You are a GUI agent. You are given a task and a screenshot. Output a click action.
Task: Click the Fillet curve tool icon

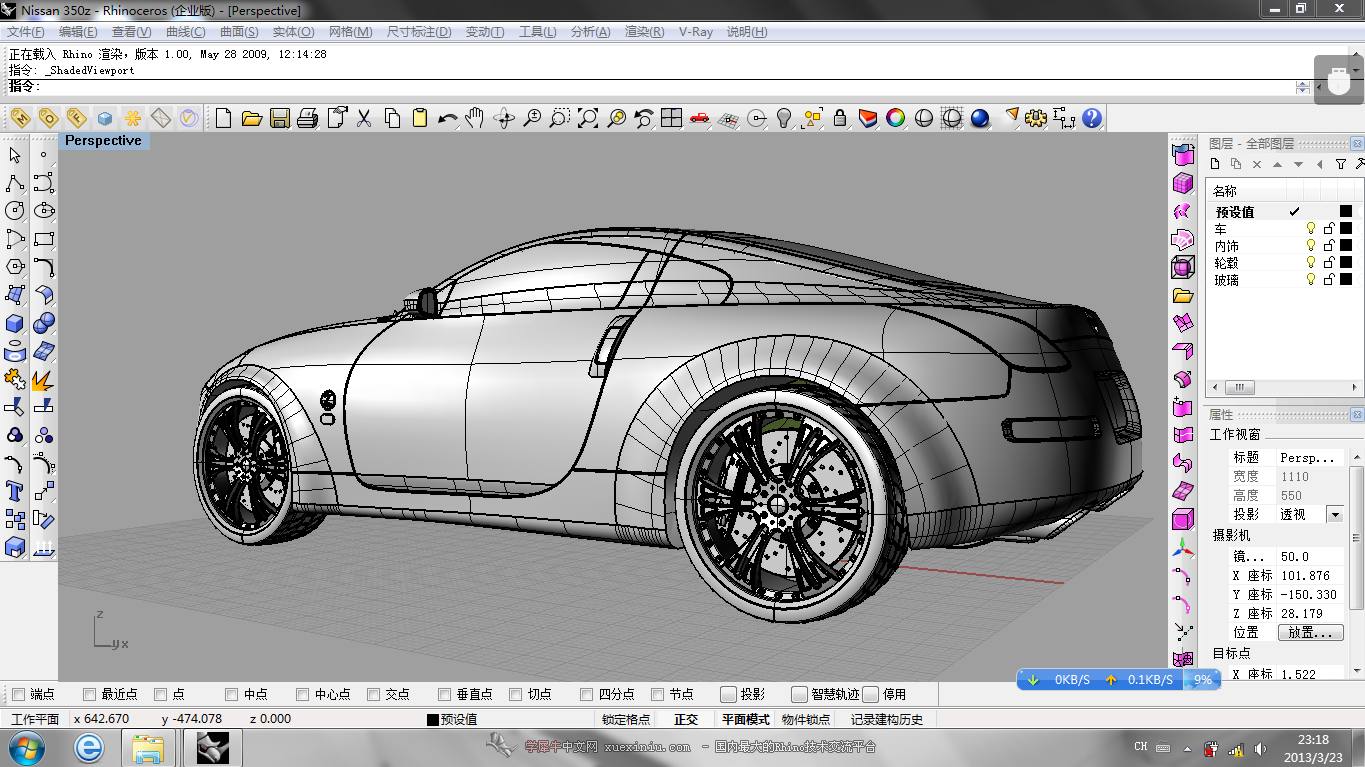pyautogui.click(x=44, y=267)
